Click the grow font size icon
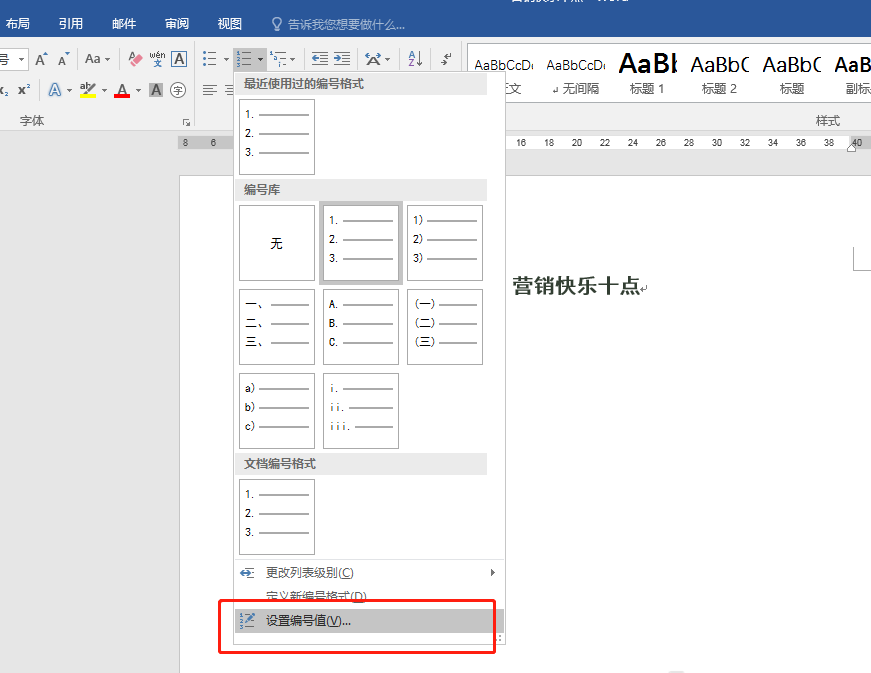The image size is (871, 673). [41, 59]
